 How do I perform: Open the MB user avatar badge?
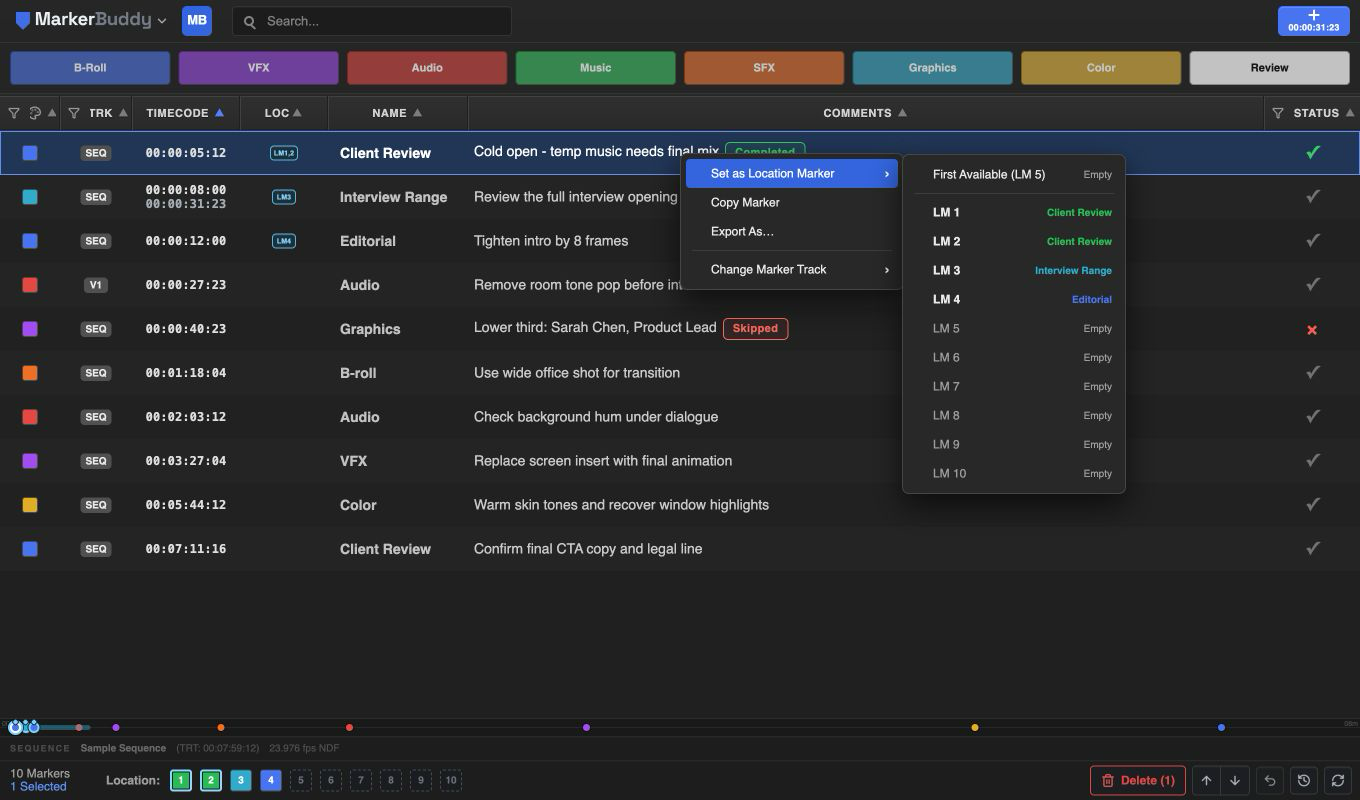tap(197, 20)
